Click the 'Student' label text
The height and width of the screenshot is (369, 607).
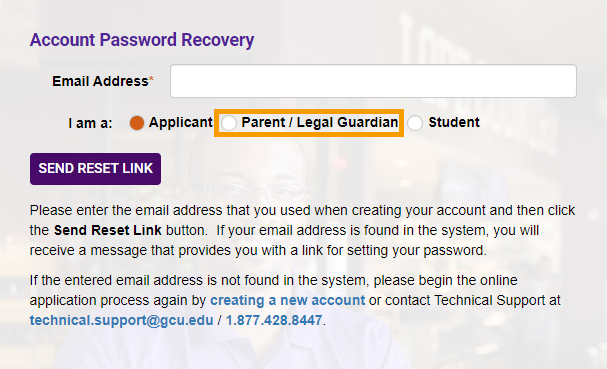pos(454,122)
